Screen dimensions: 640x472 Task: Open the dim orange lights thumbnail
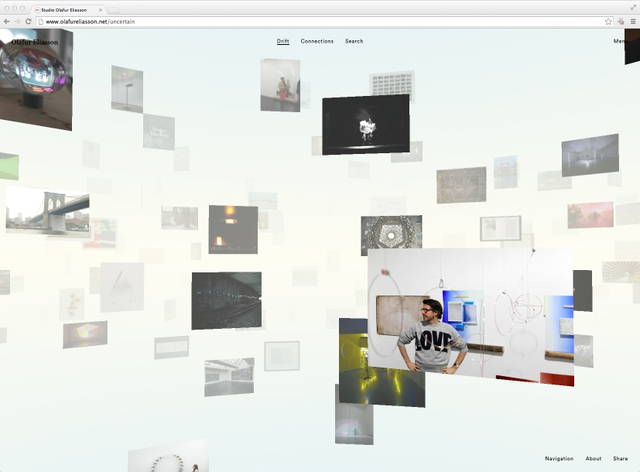click(x=233, y=229)
